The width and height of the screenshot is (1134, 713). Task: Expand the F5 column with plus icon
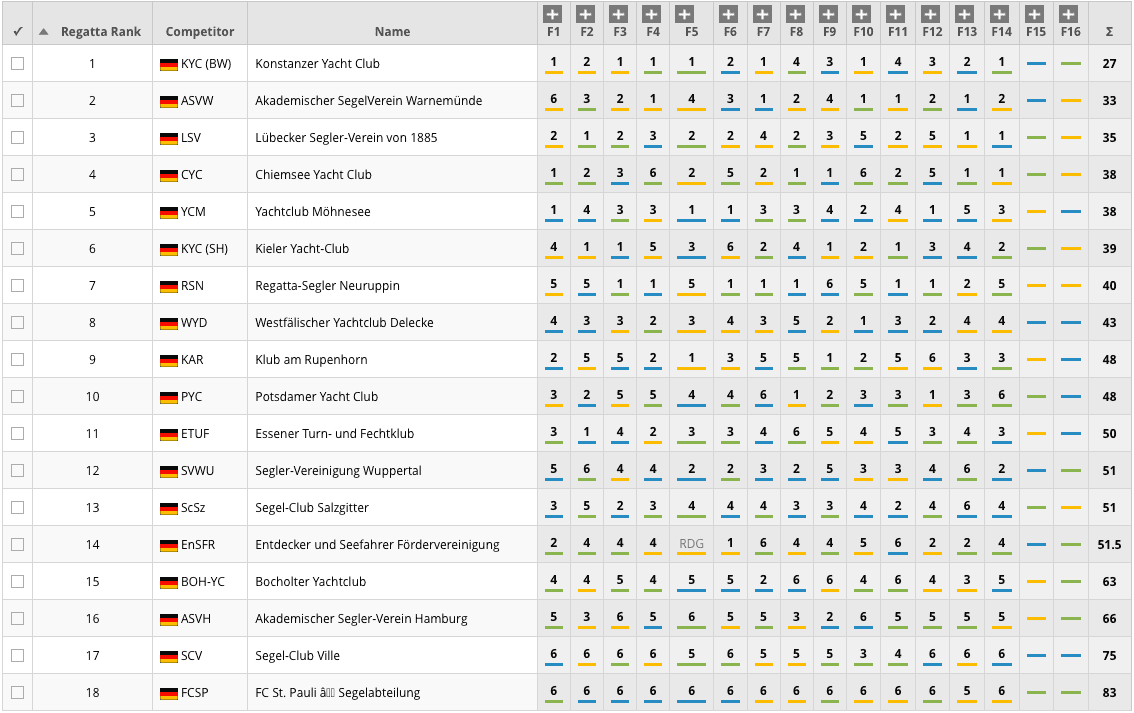point(685,14)
